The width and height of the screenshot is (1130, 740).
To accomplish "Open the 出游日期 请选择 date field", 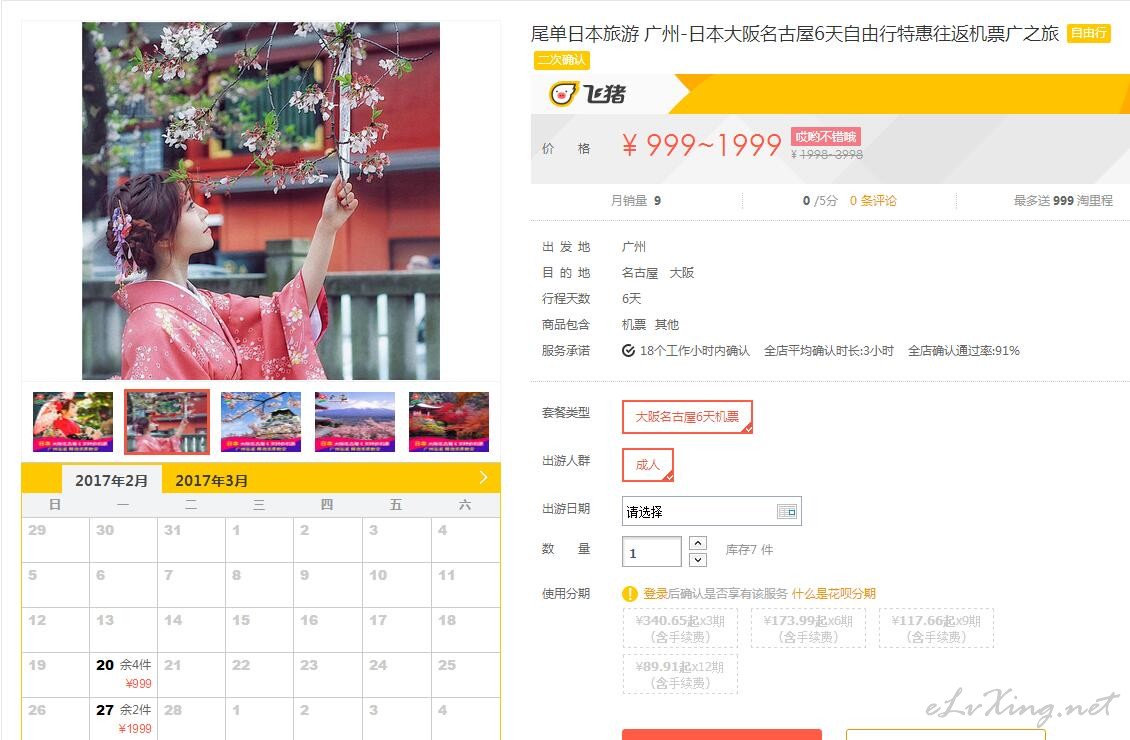I will coord(711,512).
